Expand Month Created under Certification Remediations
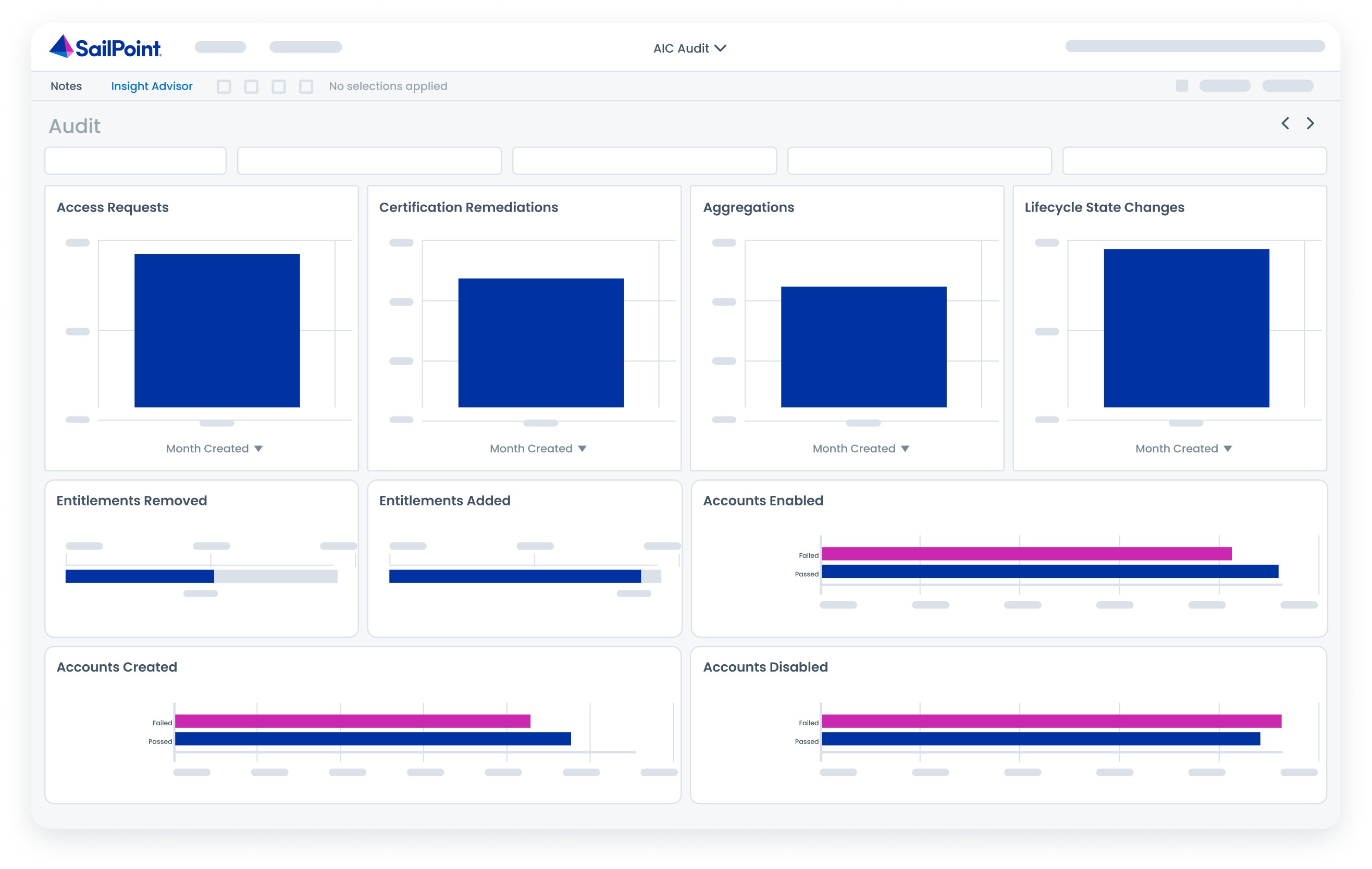This screenshot has width=1372, height=869. tap(538, 449)
